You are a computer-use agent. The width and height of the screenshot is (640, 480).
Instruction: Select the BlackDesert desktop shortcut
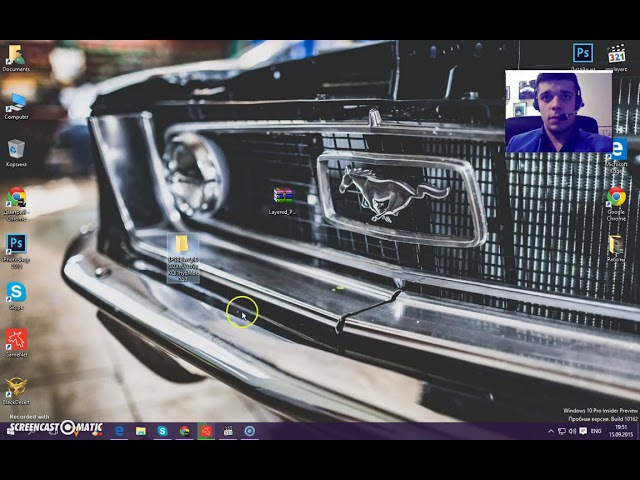click(x=16, y=391)
